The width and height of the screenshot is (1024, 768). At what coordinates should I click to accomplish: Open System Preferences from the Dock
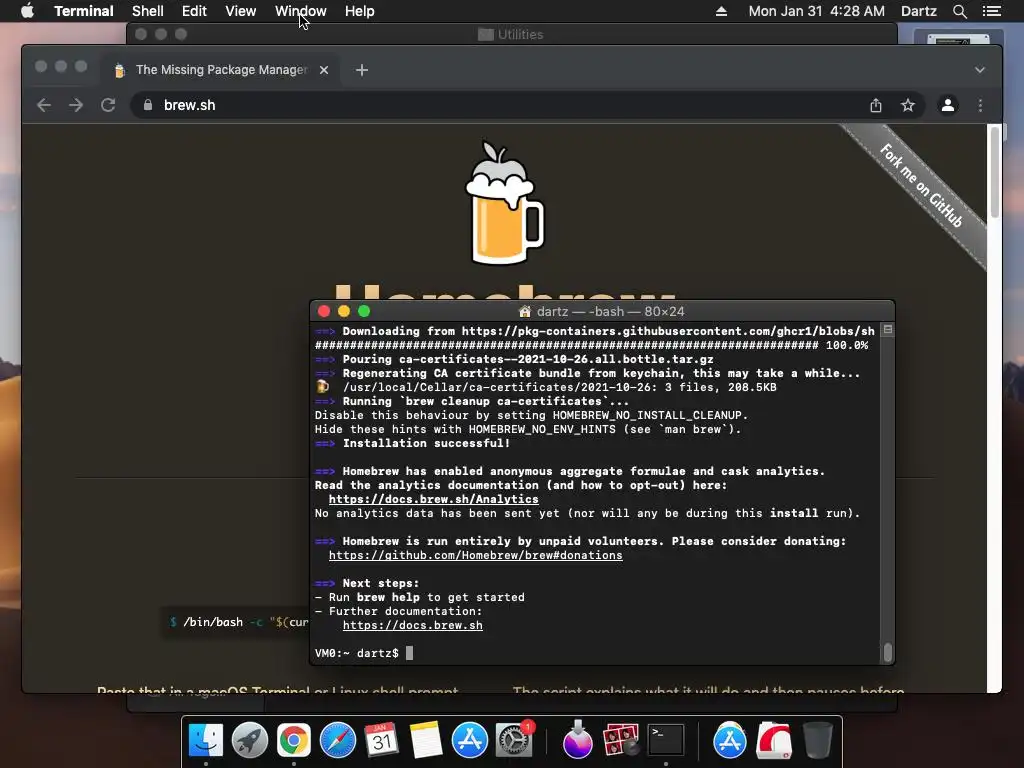point(515,740)
